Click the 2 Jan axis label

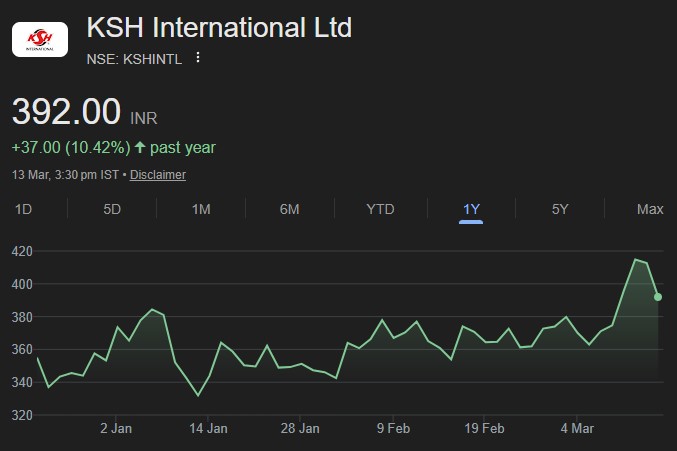[x=116, y=429]
